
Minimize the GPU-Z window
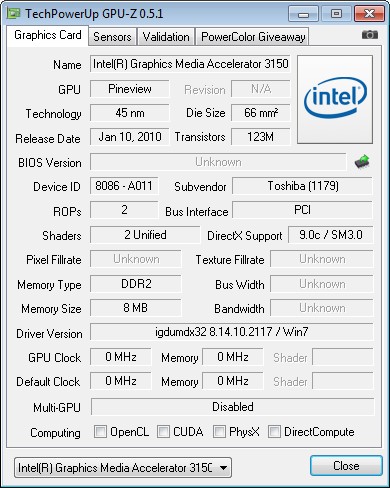(303, 14)
